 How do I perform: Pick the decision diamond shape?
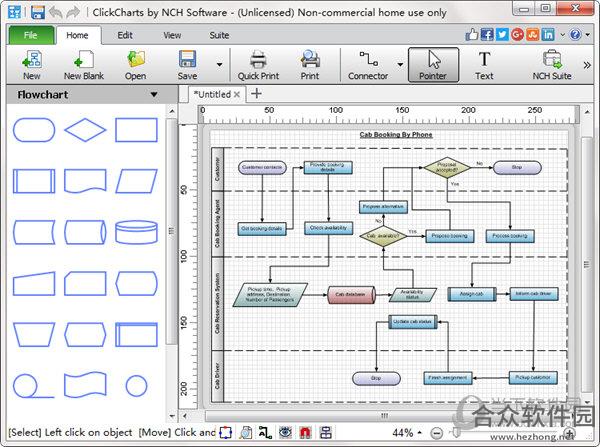click(x=85, y=130)
